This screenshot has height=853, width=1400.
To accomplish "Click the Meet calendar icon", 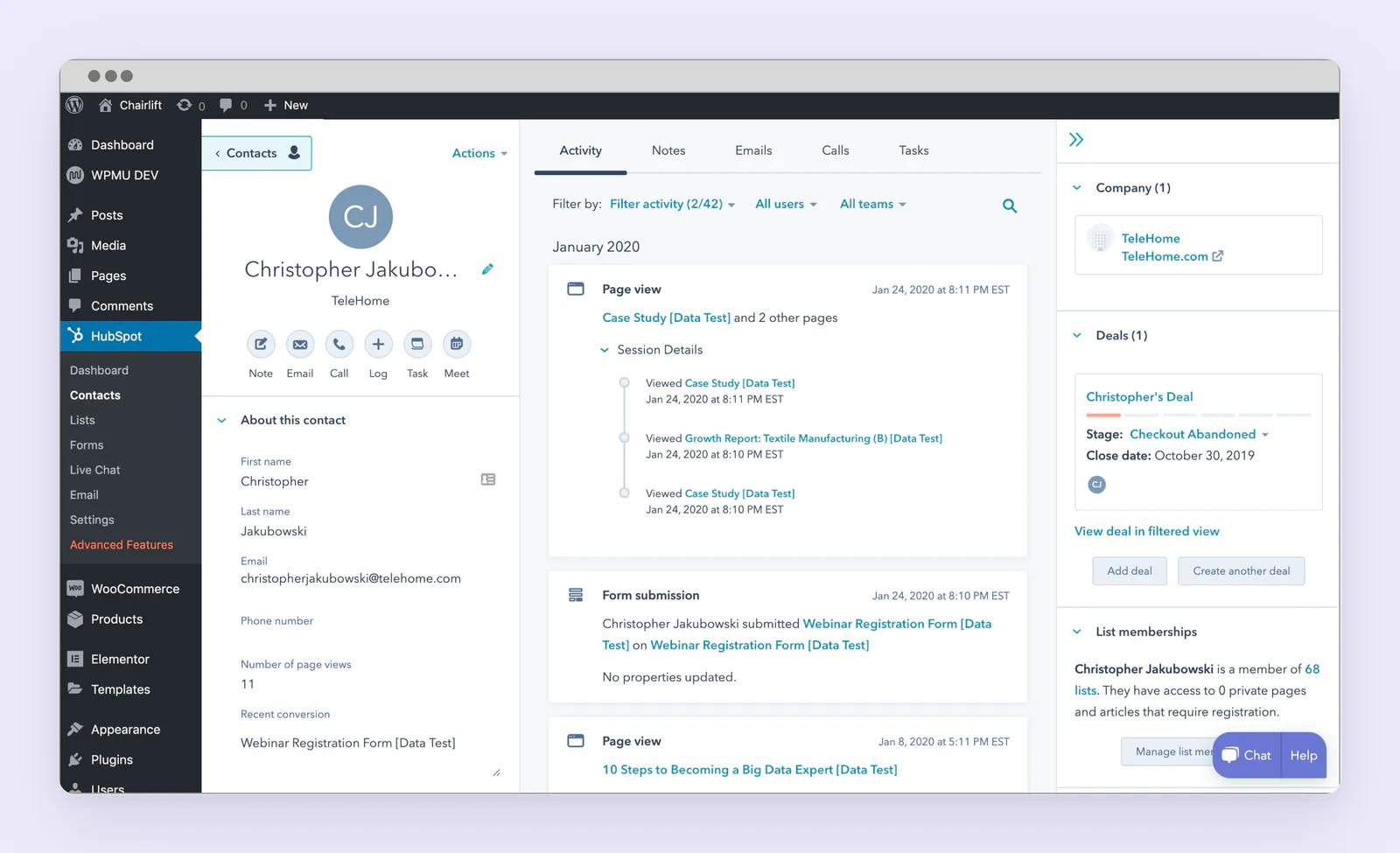I will (x=457, y=344).
